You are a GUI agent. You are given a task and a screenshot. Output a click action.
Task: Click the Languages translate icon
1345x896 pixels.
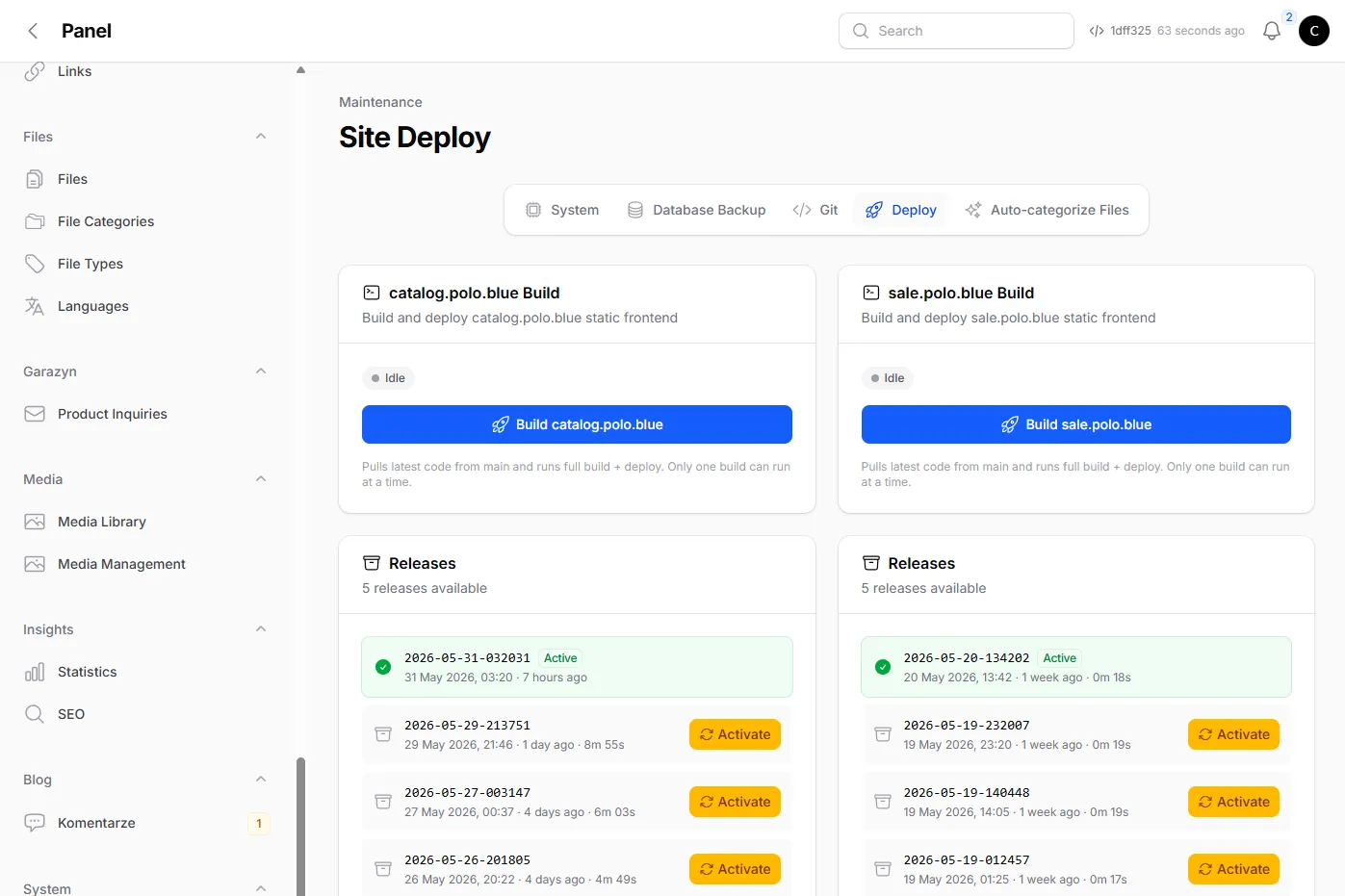pyautogui.click(x=35, y=306)
